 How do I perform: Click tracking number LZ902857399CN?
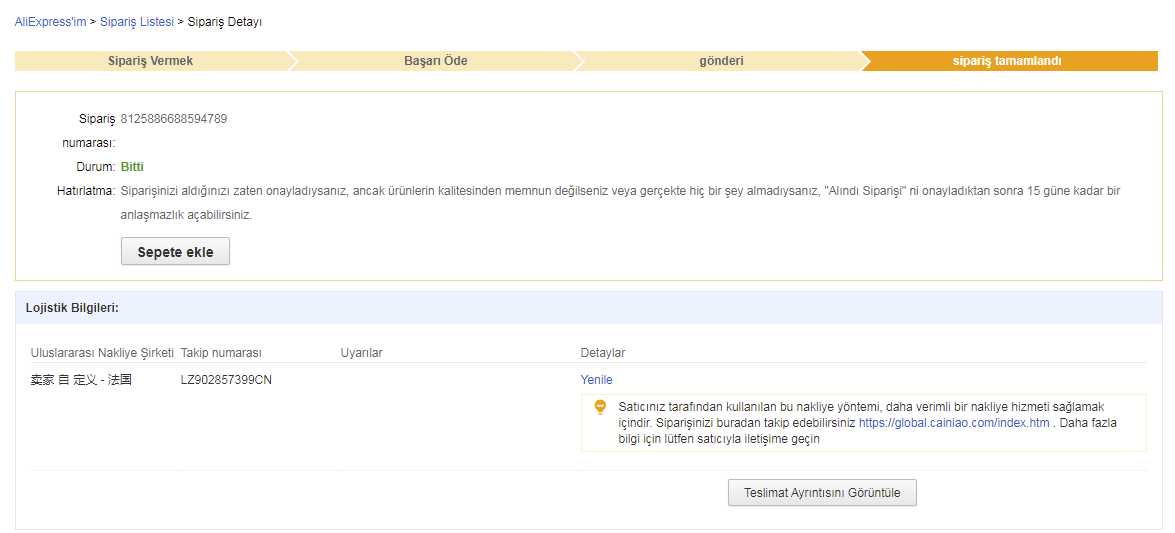[226, 379]
